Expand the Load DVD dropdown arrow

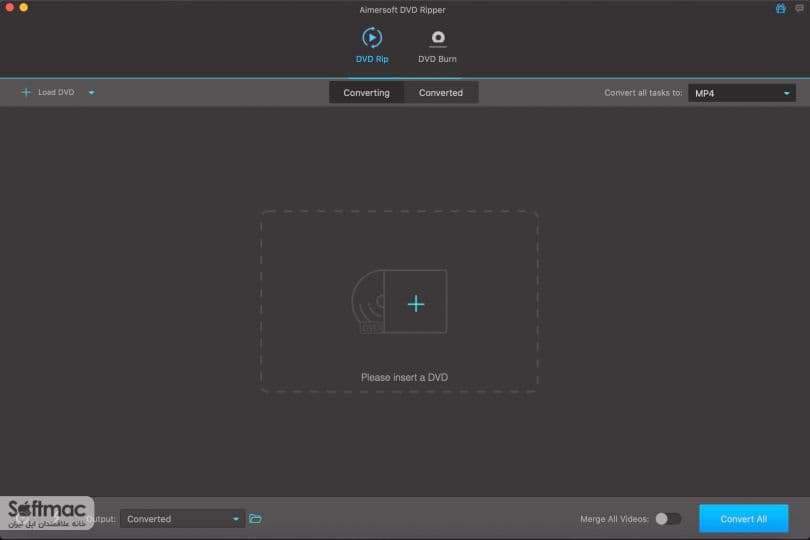tap(91, 93)
